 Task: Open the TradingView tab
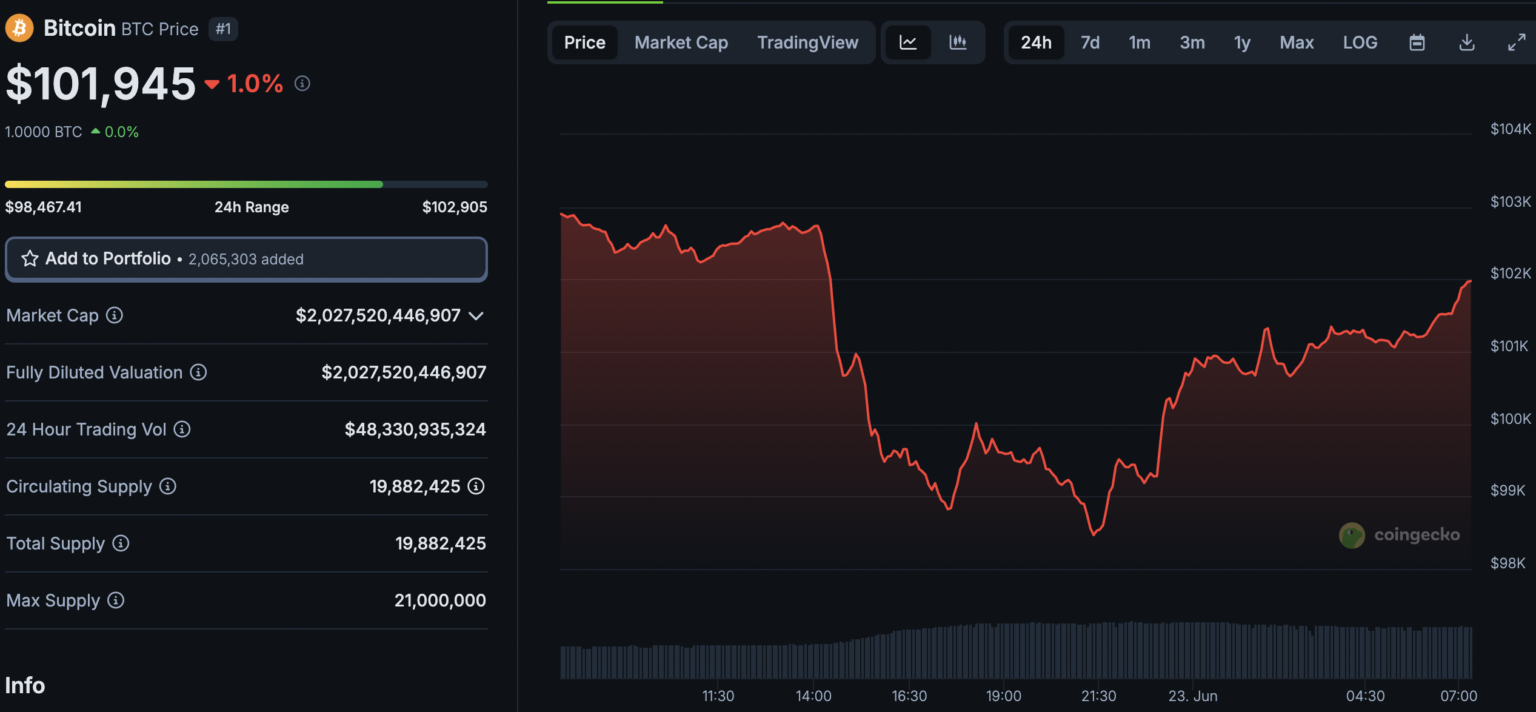coord(807,42)
